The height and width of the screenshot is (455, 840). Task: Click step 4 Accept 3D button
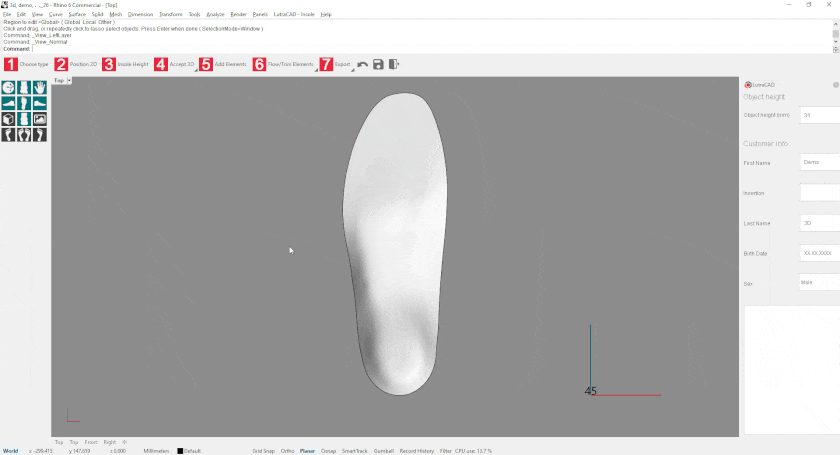(174, 64)
